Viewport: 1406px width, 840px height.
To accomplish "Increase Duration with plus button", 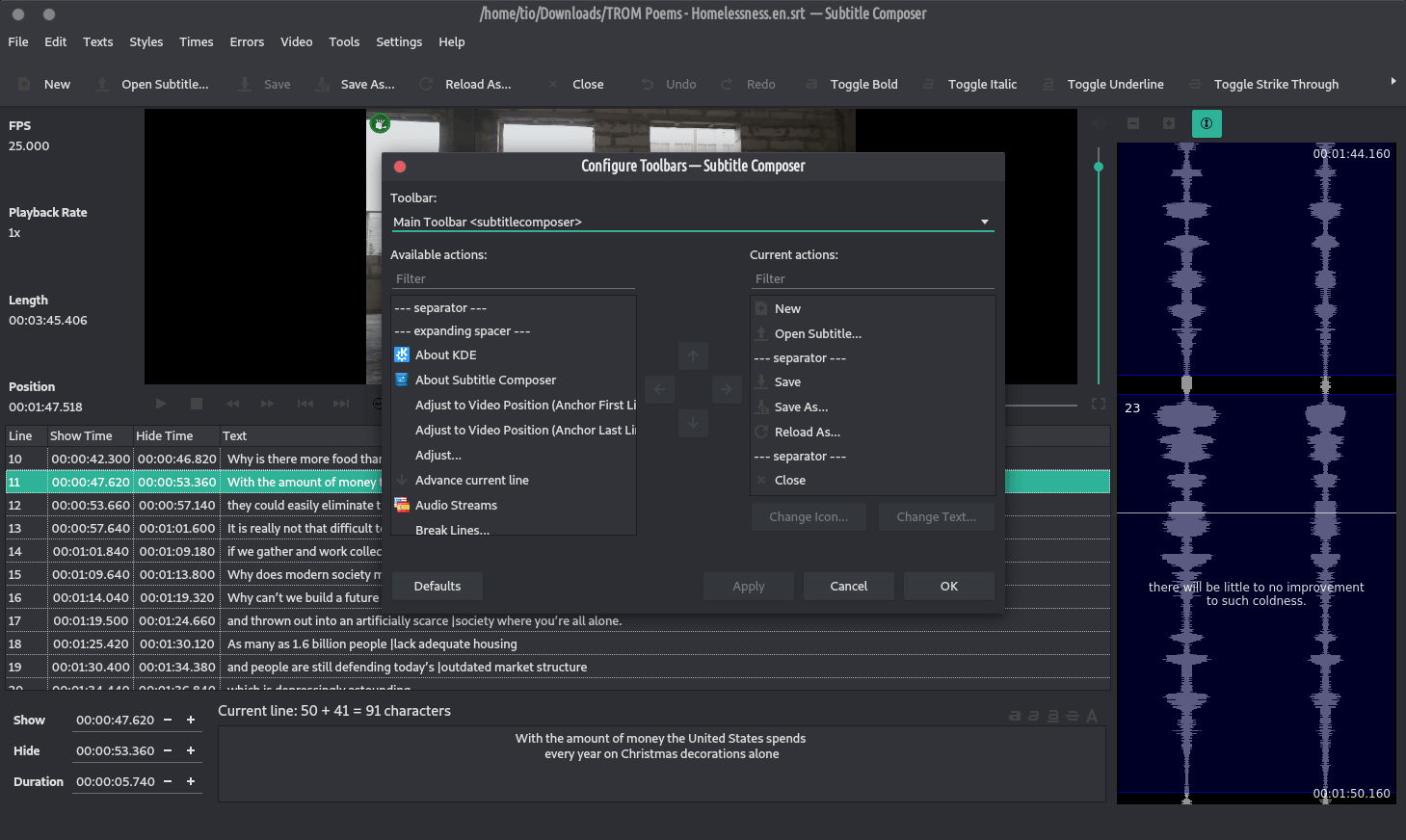I will click(191, 781).
